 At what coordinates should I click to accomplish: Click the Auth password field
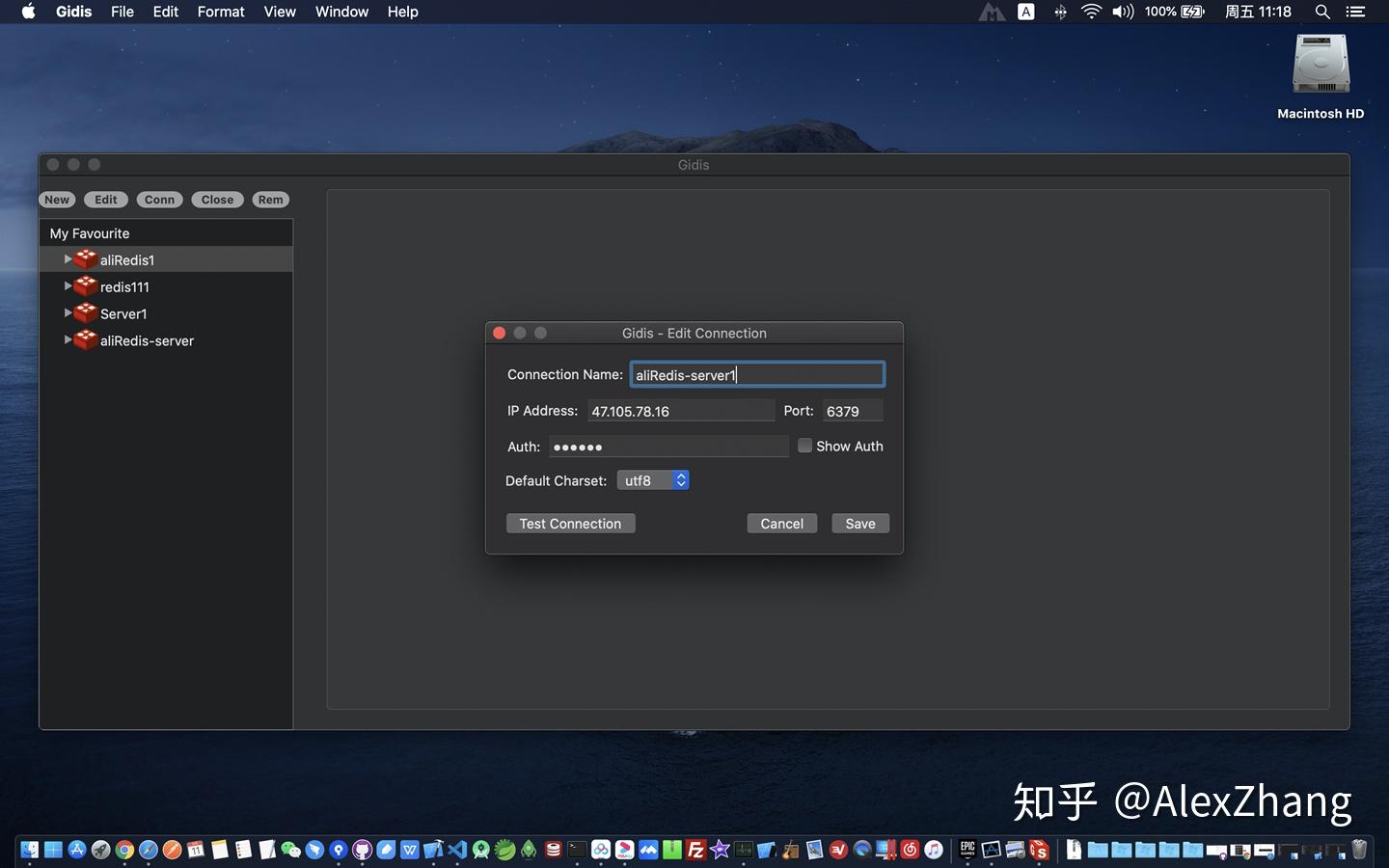[x=669, y=447]
